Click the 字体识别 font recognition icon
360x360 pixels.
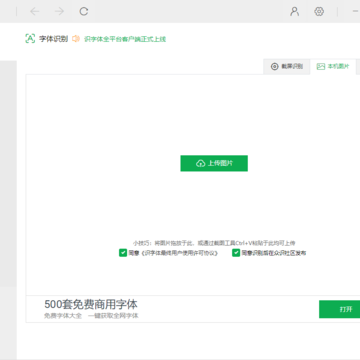(30, 39)
